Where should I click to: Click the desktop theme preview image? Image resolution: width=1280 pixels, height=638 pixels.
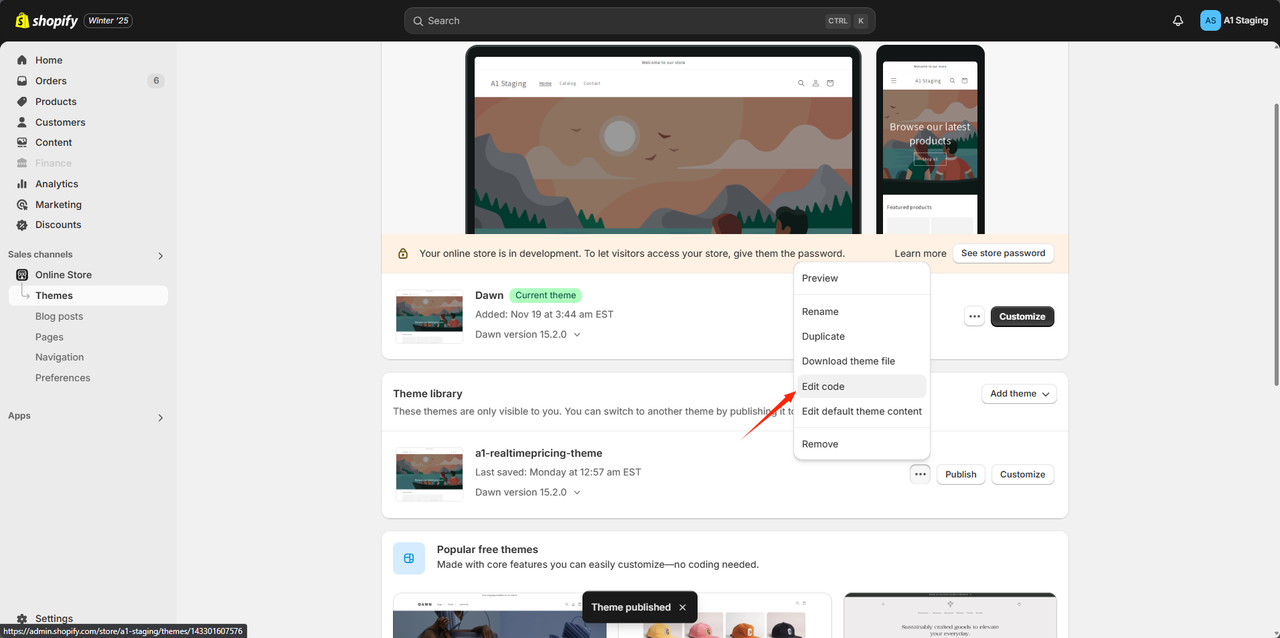click(663, 140)
